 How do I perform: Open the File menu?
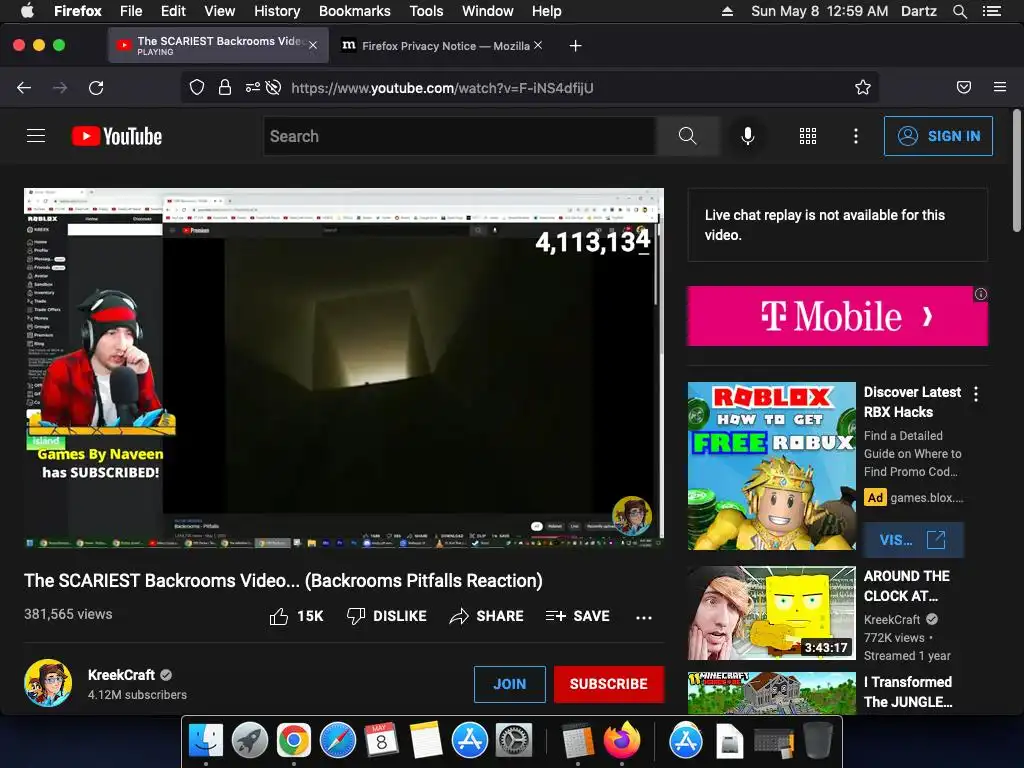point(131,11)
